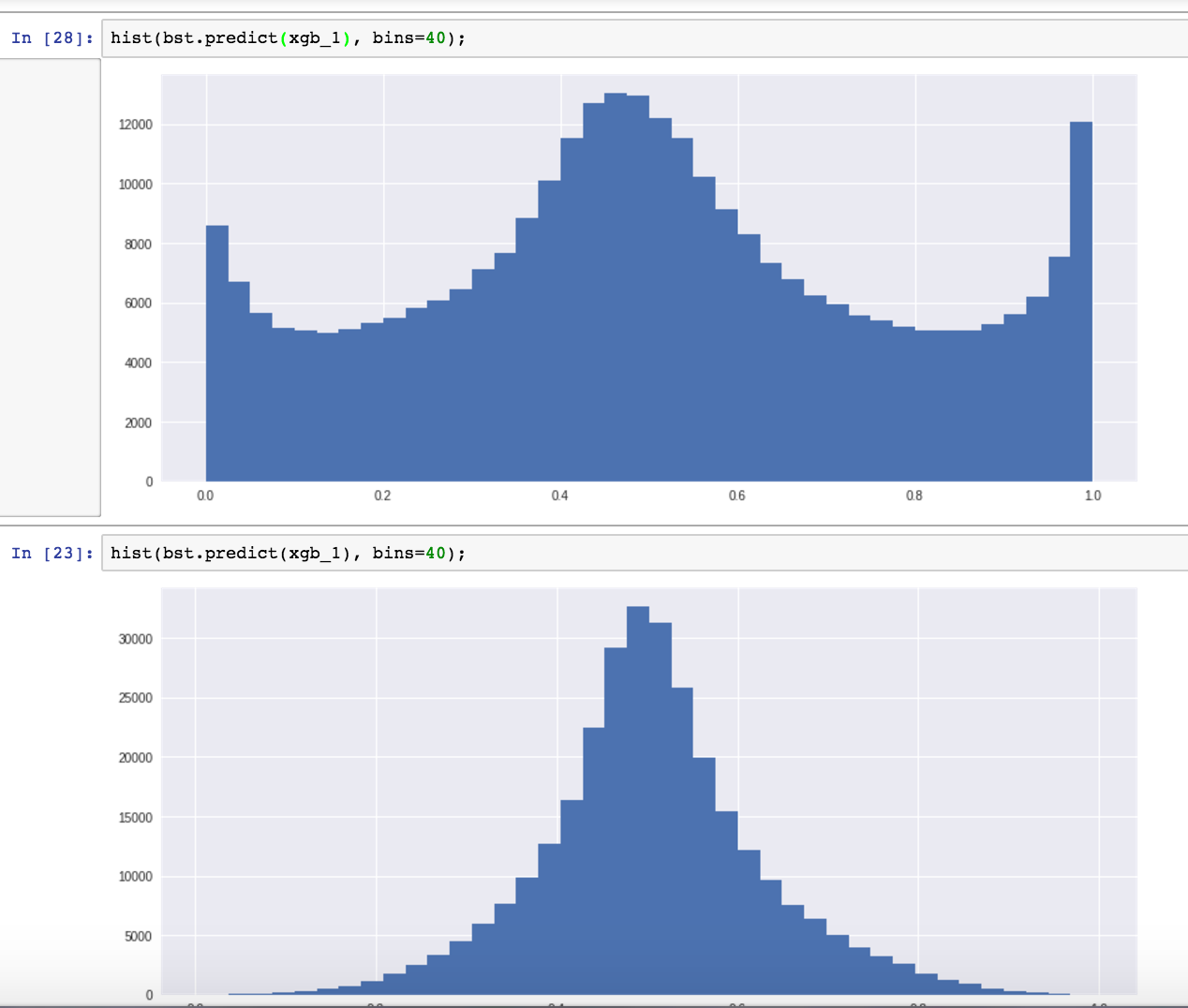Click the 0.6 x-axis label in first plot

coord(737,496)
